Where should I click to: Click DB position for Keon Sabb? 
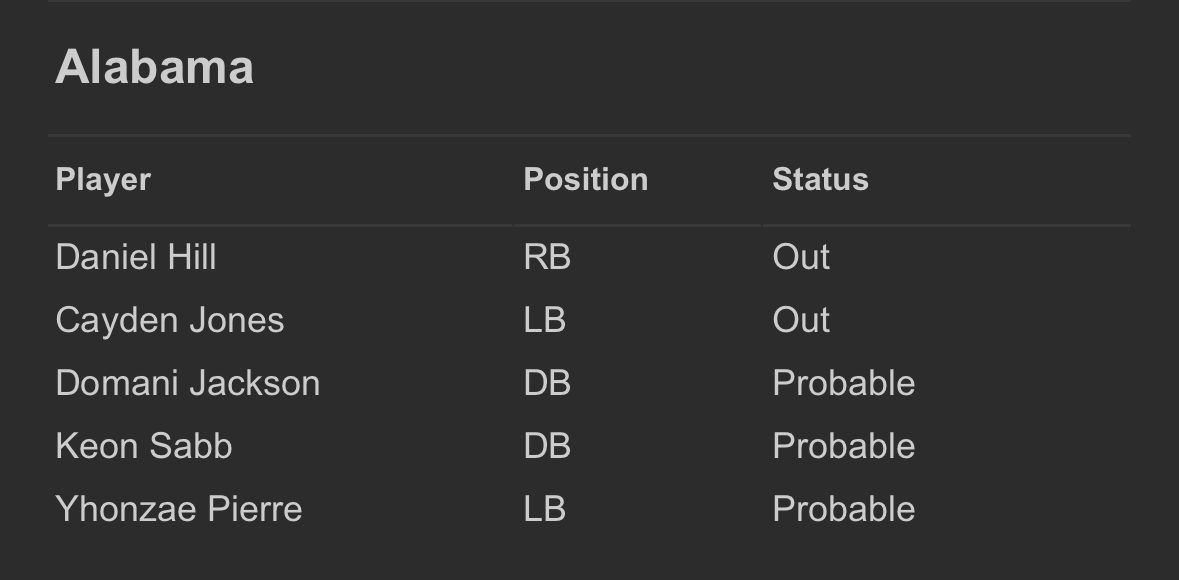[x=547, y=446]
